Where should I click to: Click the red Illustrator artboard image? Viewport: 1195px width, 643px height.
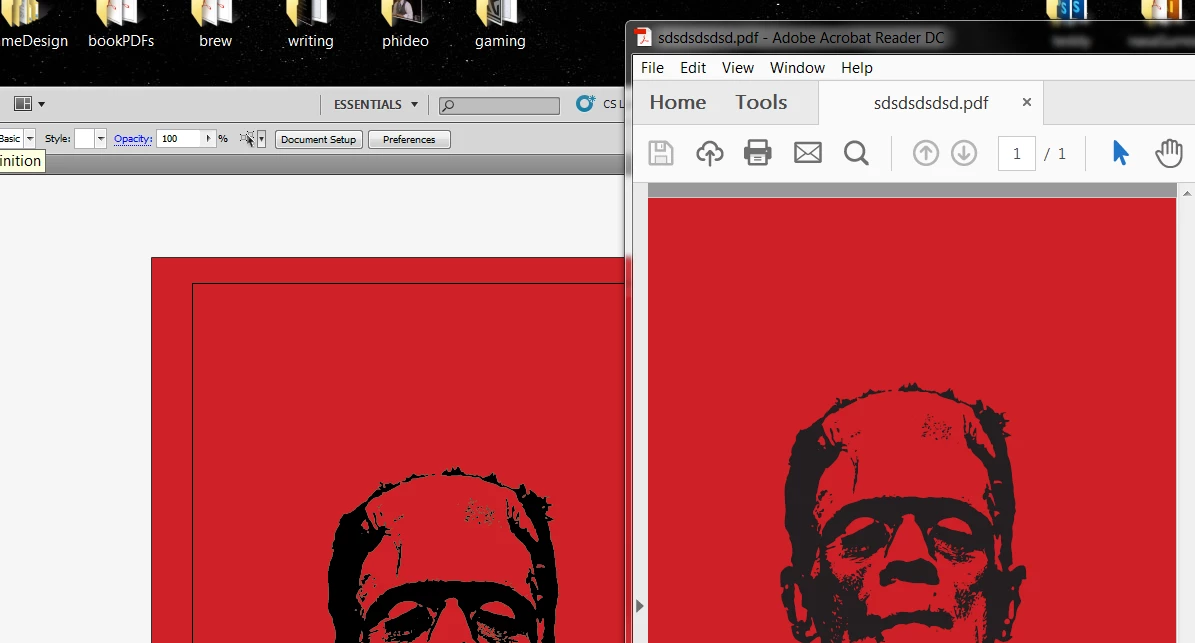[x=387, y=449]
